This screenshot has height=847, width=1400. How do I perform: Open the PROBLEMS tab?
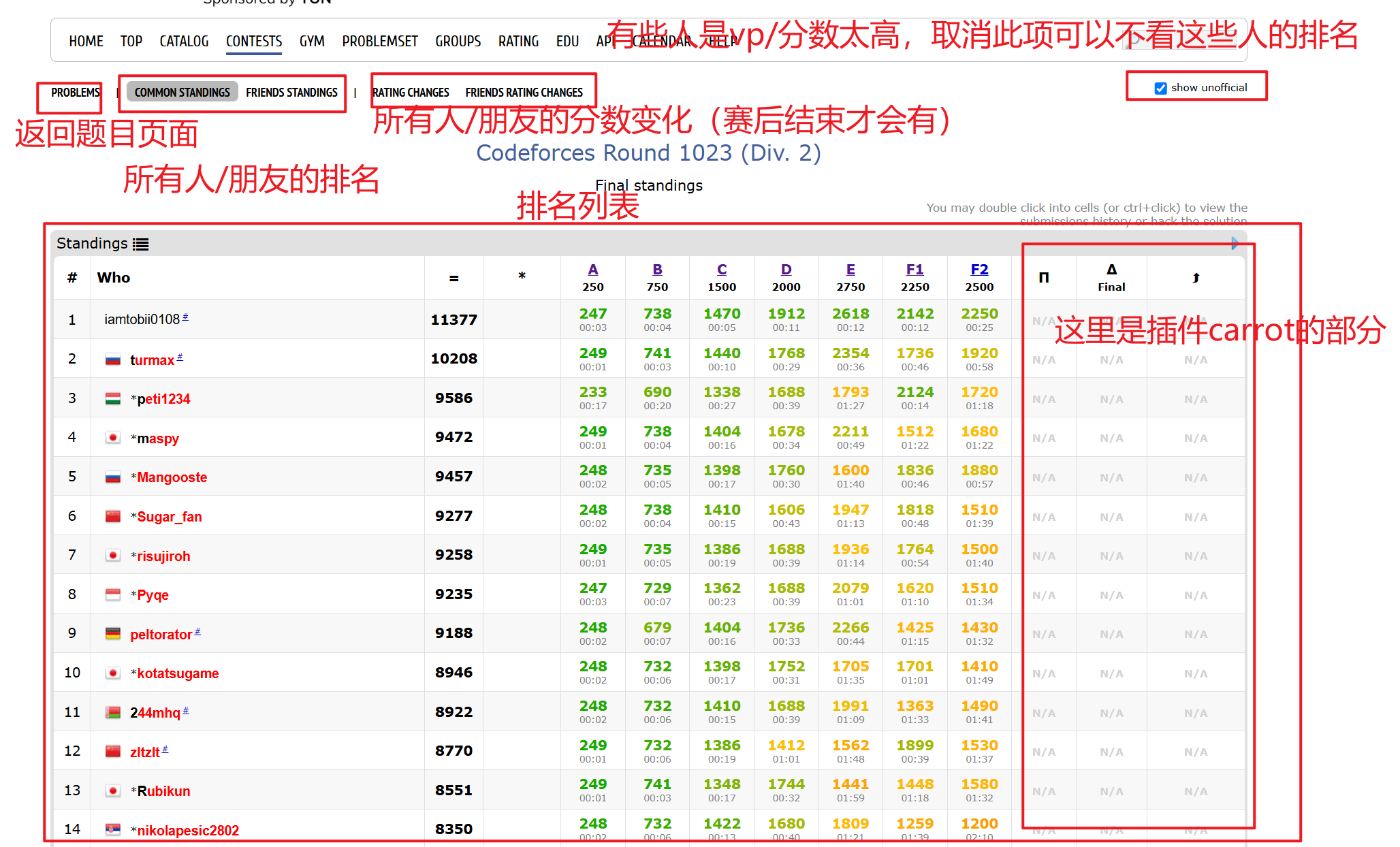(x=75, y=92)
